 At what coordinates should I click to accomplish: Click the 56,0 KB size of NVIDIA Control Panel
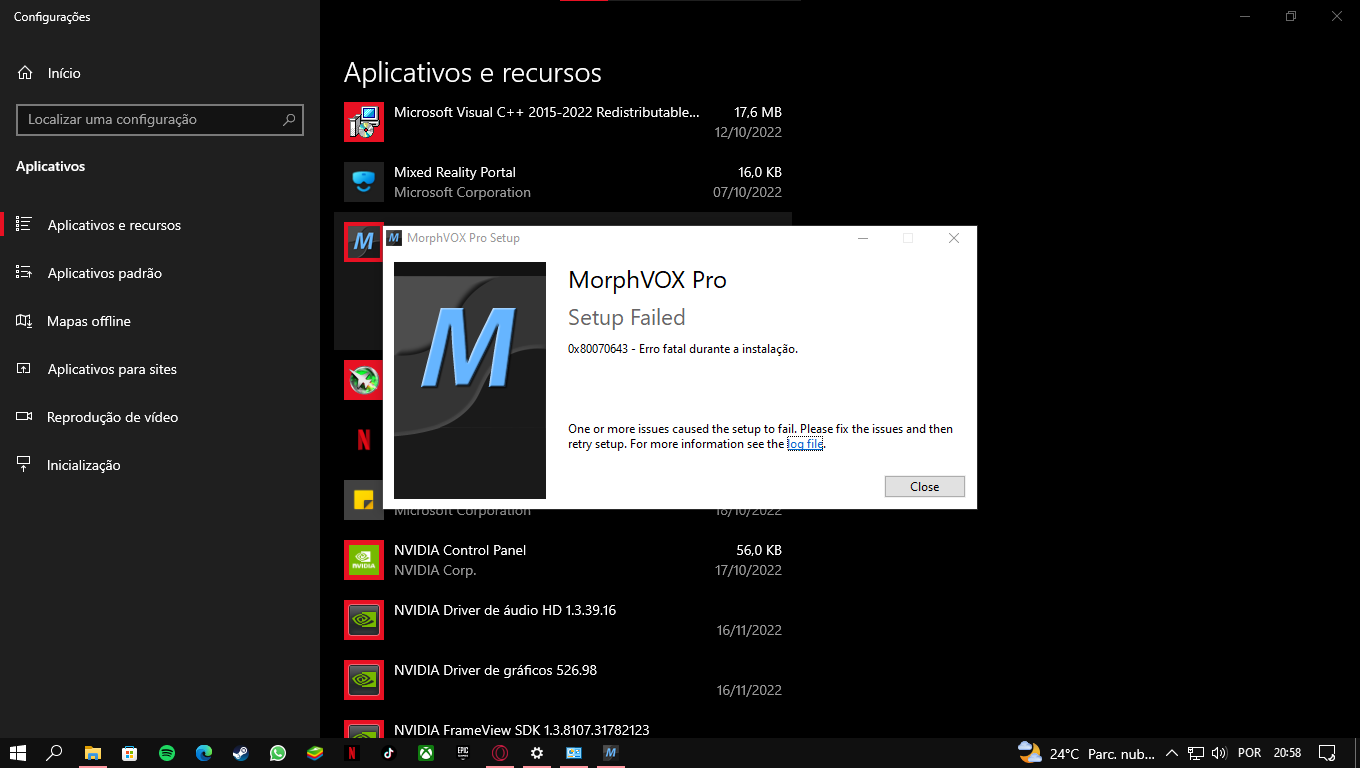tap(759, 550)
